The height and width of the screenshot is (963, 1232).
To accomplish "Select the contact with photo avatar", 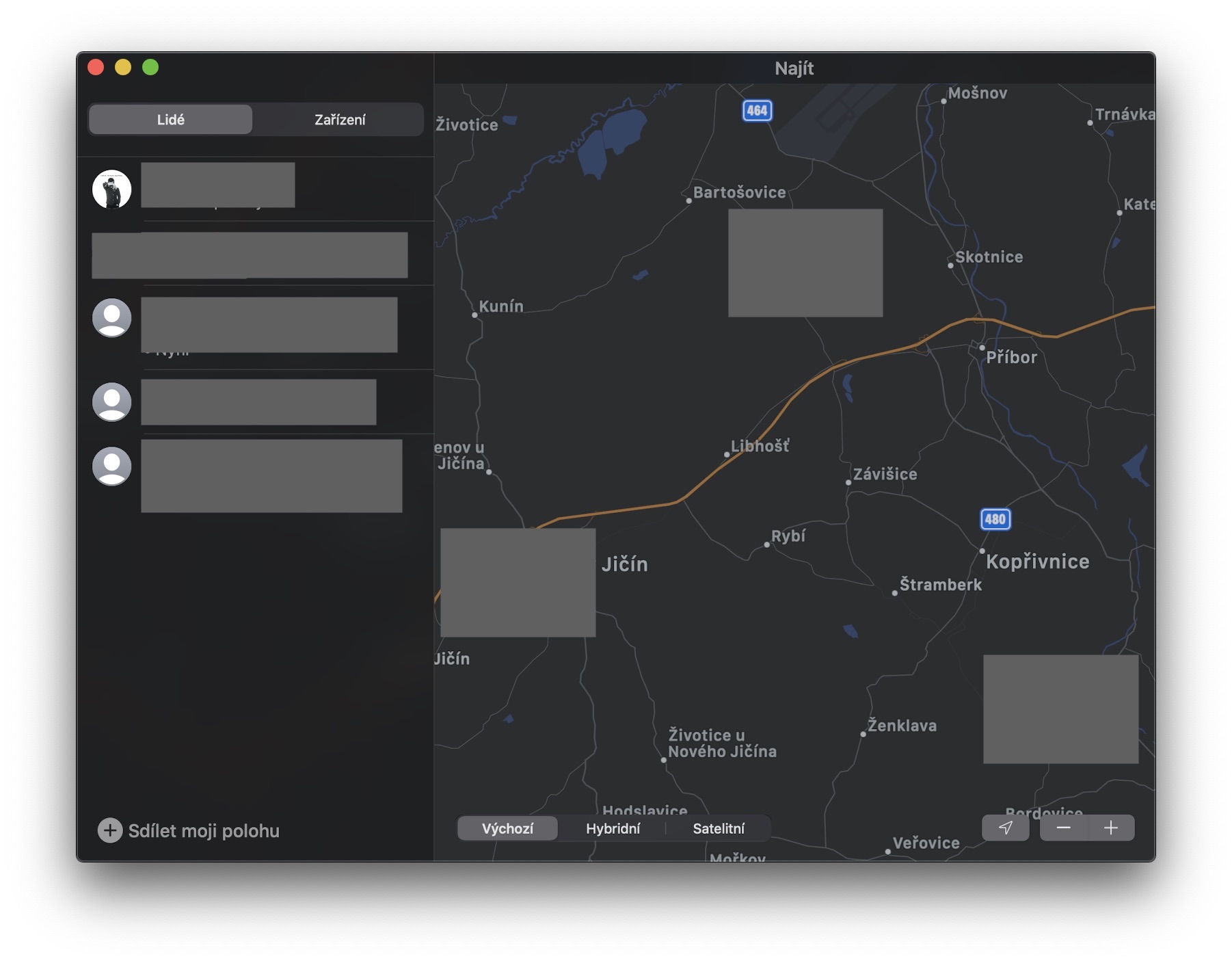I will (x=111, y=189).
